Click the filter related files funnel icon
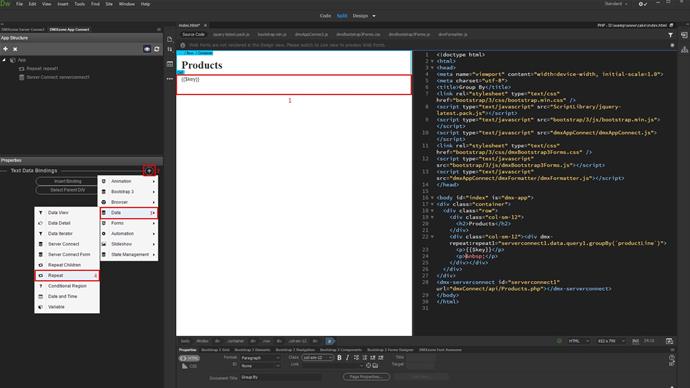The height and width of the screenshot is (388, 690). [671, 35]
